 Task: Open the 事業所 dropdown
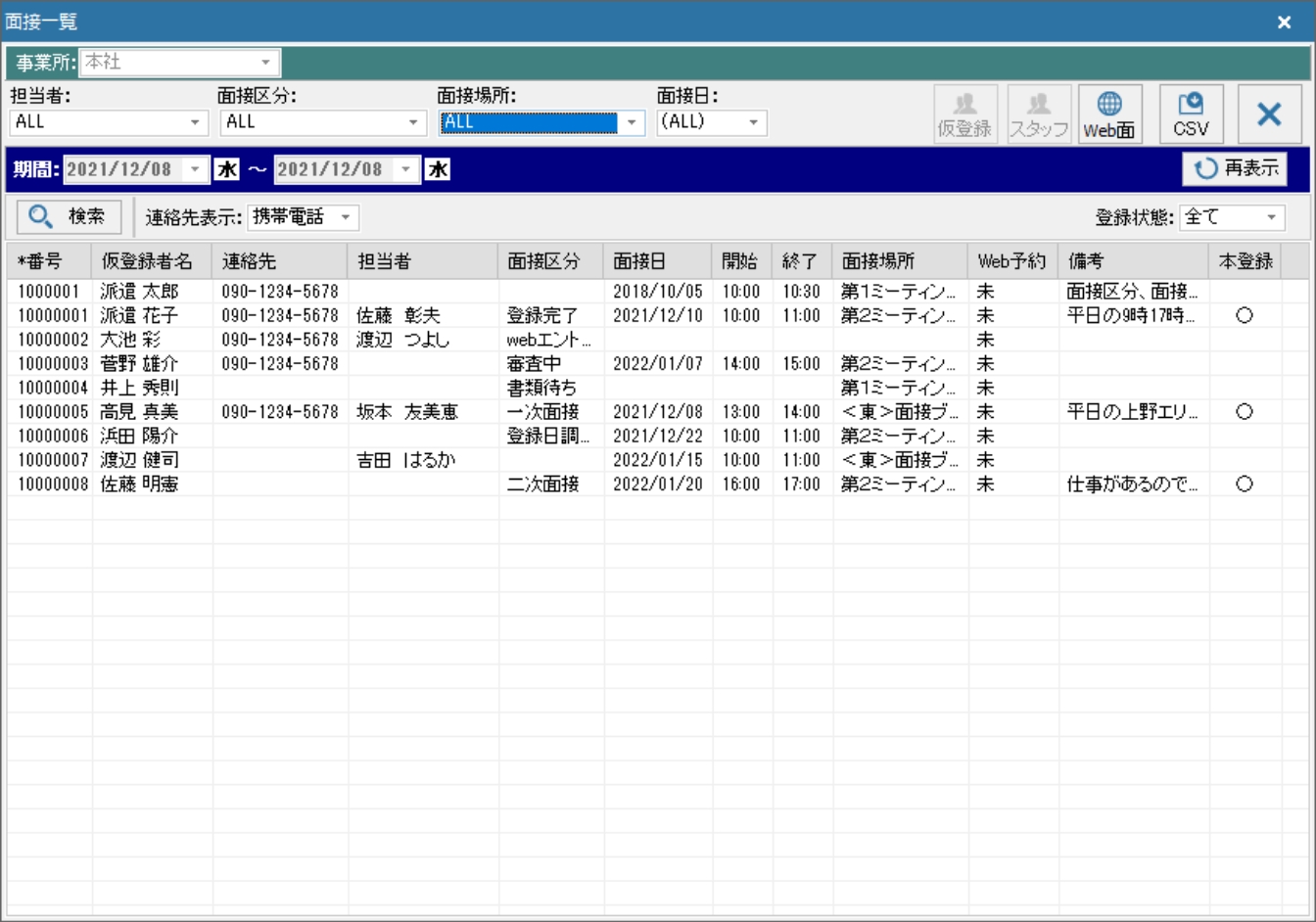pos(265,63)
